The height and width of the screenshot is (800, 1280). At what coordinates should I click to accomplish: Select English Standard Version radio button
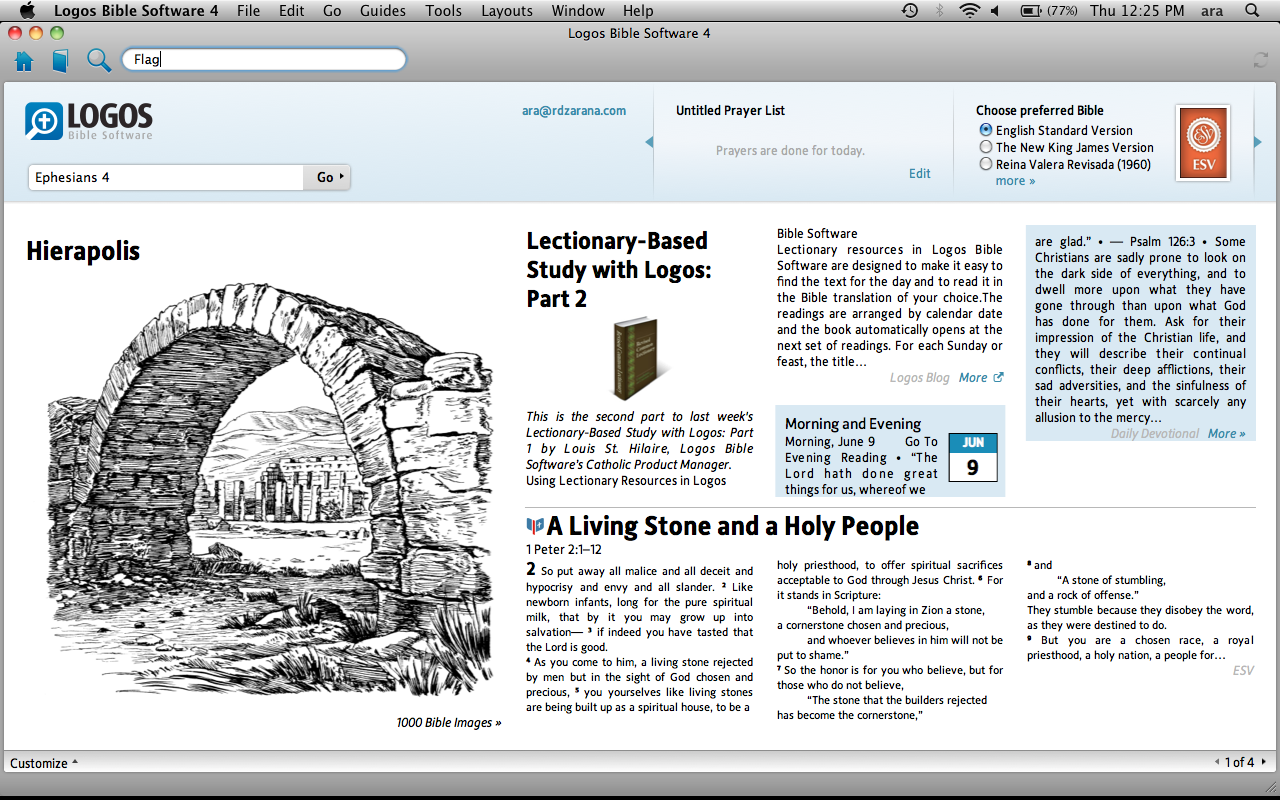click(986, 130)
